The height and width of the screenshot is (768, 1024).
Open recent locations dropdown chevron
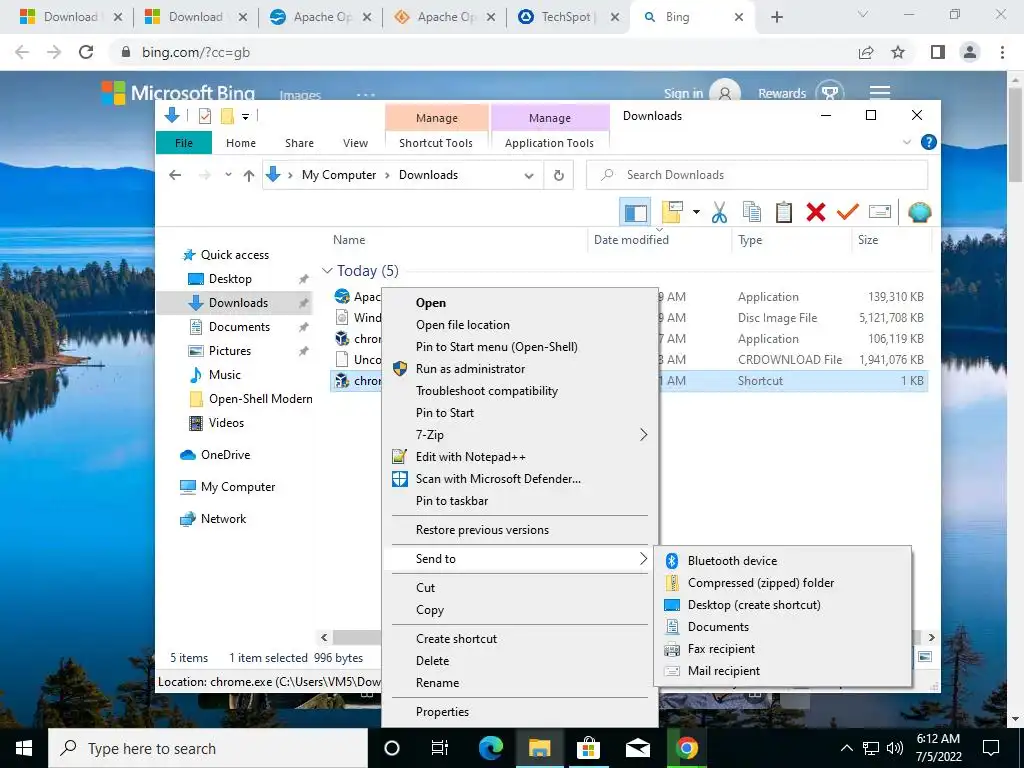(228, 175)
